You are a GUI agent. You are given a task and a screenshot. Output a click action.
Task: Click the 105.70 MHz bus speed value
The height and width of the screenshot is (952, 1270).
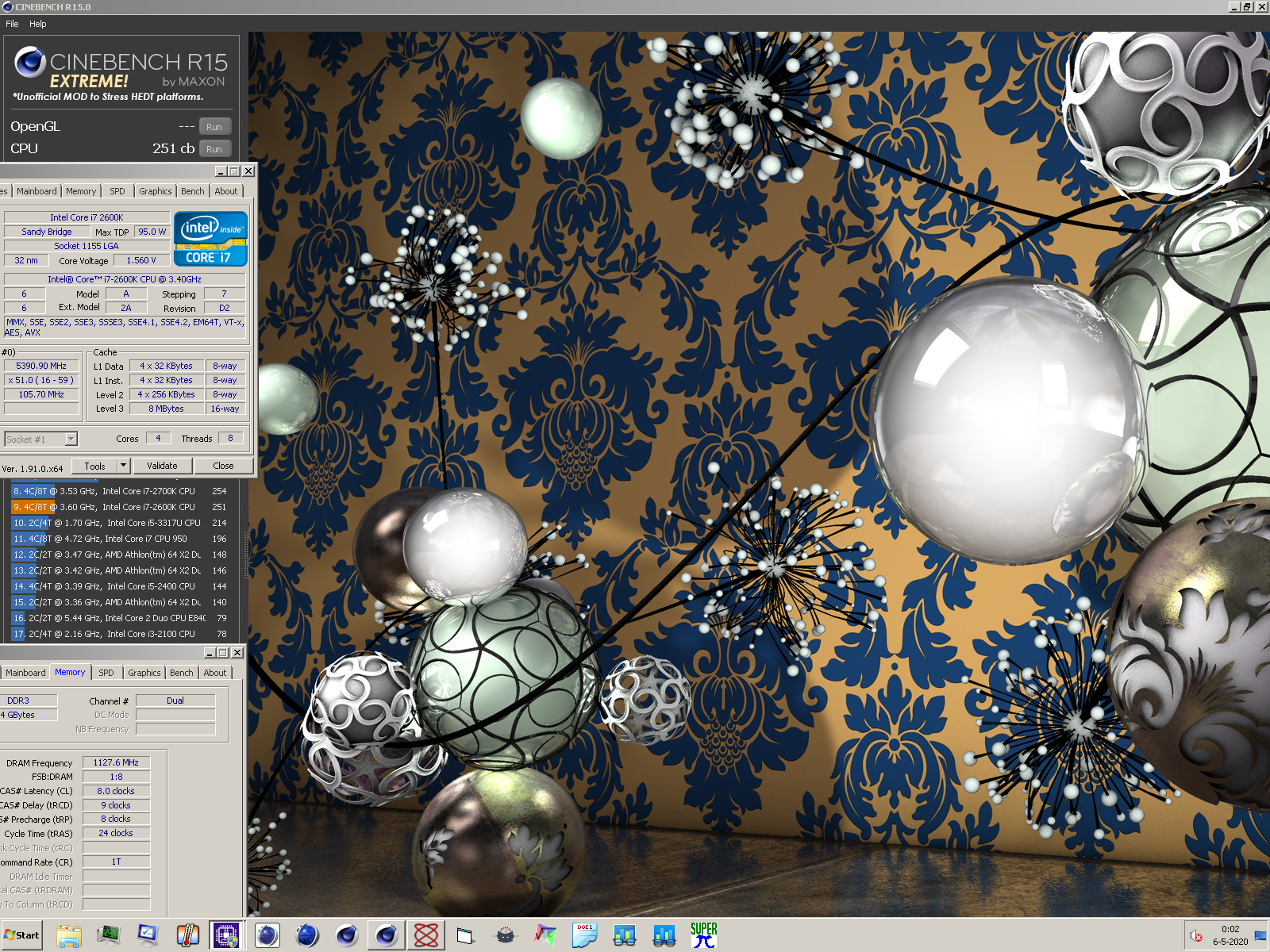[41, 395]
